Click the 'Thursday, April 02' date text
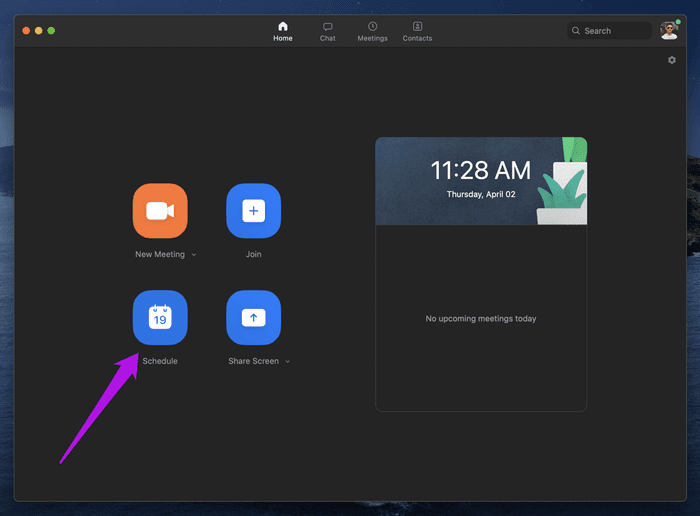The width and height of the screenshot is (700, 516). pos(481,194)
